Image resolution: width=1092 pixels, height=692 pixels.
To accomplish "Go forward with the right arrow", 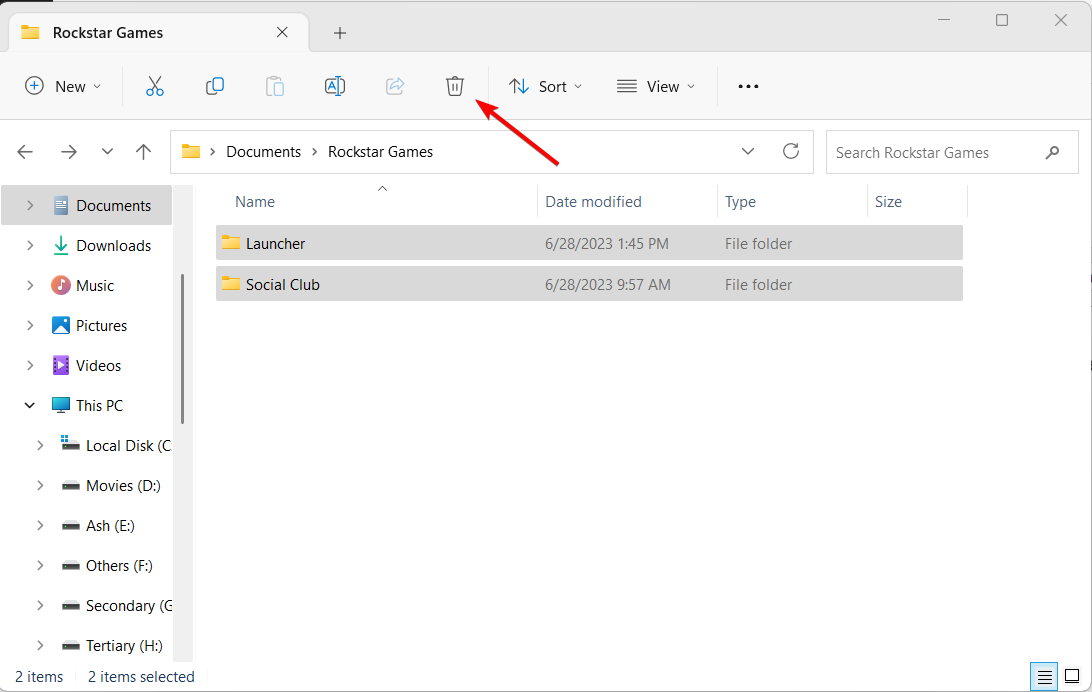I will 68,152.
